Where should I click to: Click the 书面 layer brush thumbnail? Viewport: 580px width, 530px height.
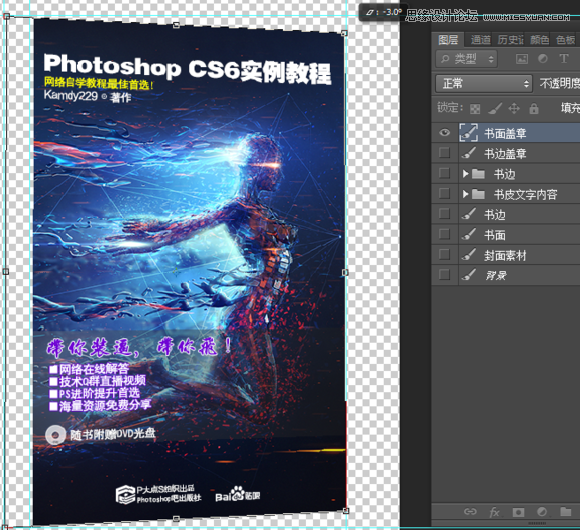469,234
